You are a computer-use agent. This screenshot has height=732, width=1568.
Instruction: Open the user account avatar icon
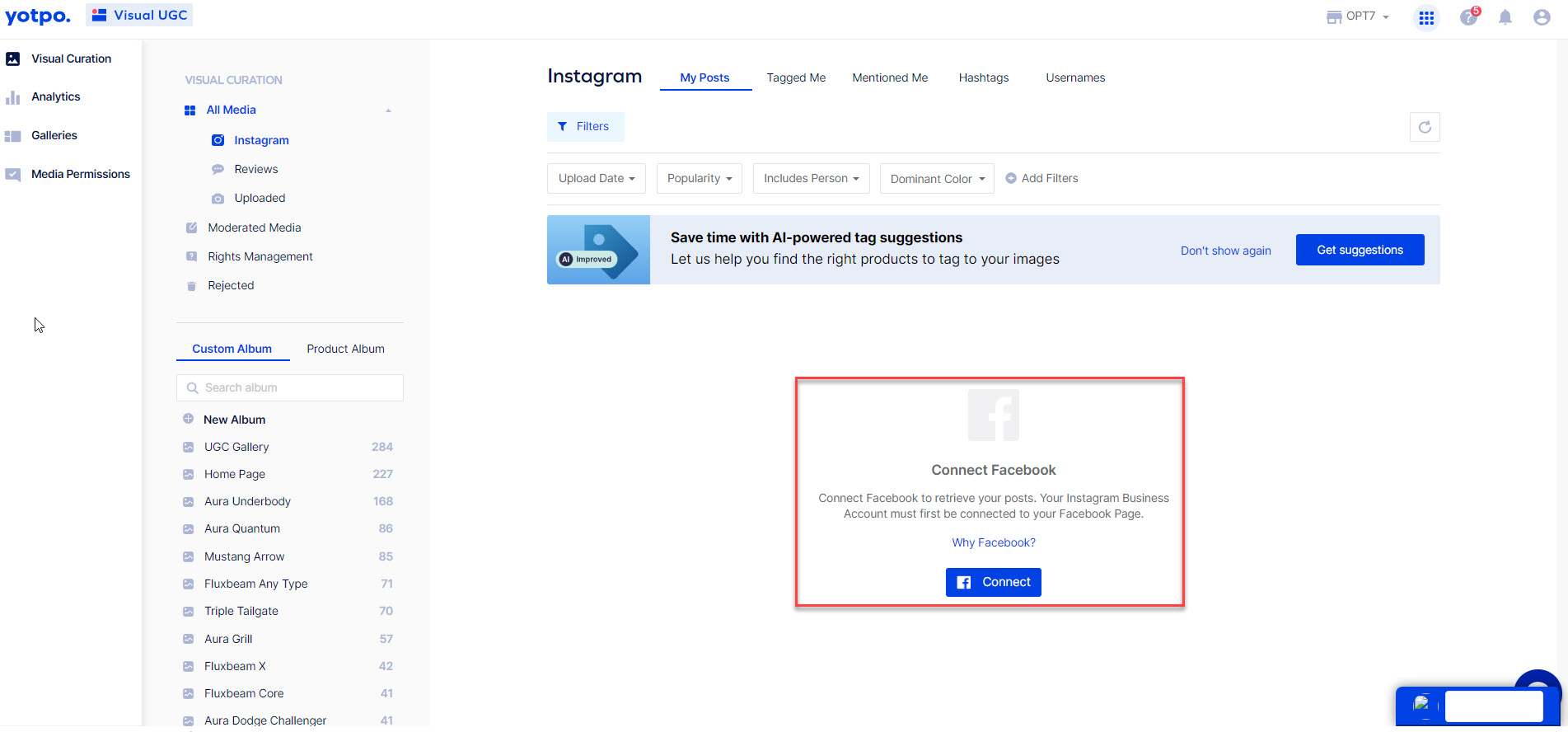click(x=1542, y=17)
